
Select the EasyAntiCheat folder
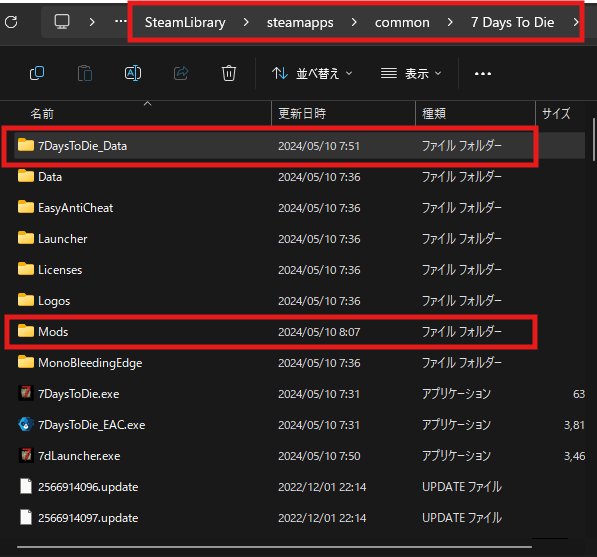coord(299,208)
